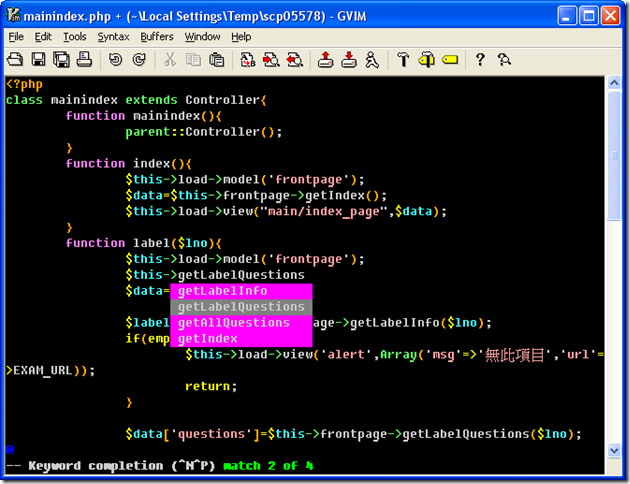This screenshot has height=484, width=630.
Task: Search Help with the find-help icon
Action: pyautogui.click(x=504, y=60)
